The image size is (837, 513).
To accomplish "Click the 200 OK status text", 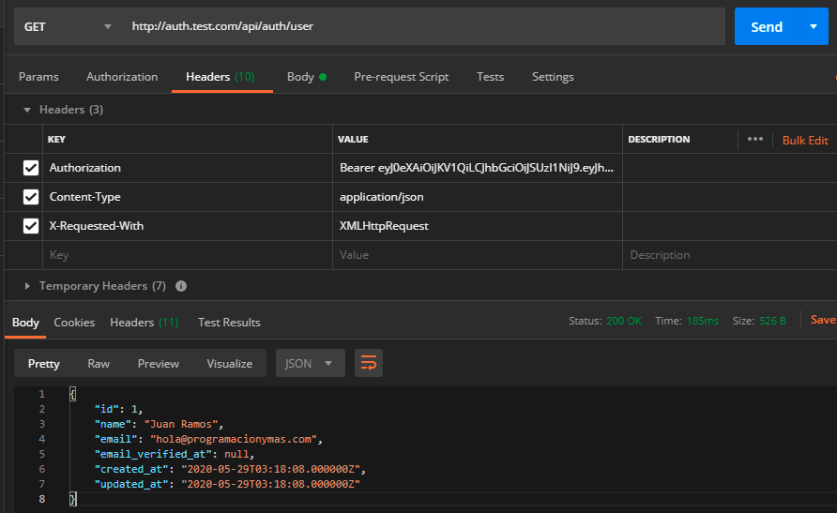I will [x=623, y=321].
